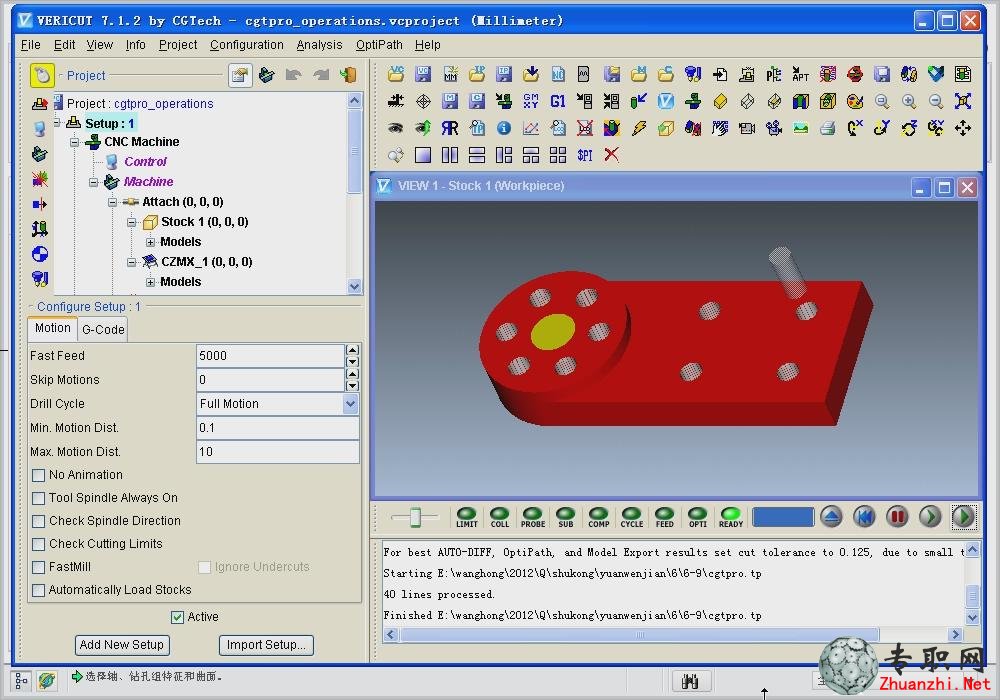Click the blue checkered circle sidebar icon

(40, 254)
